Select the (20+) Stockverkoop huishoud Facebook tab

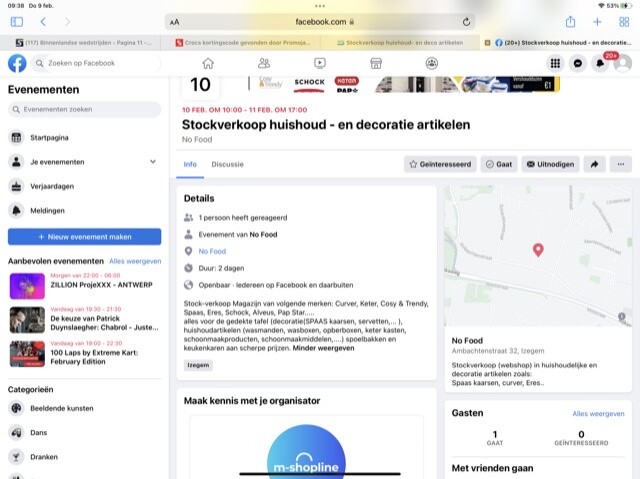[560, 42]
